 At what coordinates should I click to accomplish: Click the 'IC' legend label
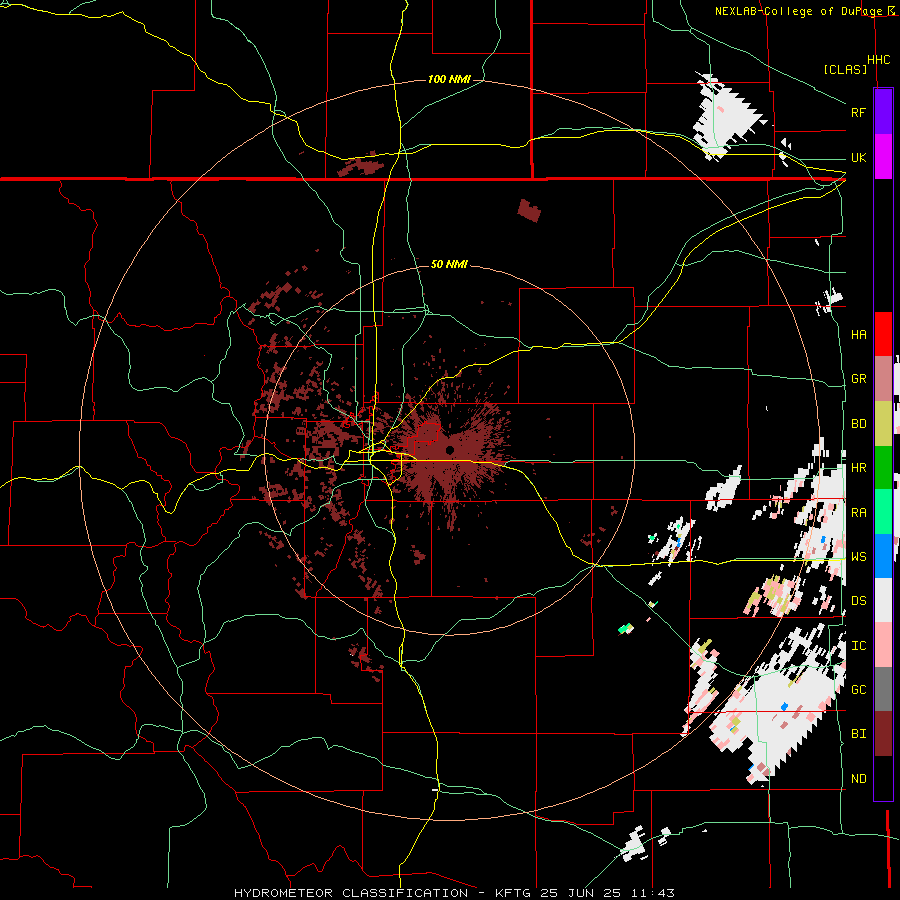[858, 645]
